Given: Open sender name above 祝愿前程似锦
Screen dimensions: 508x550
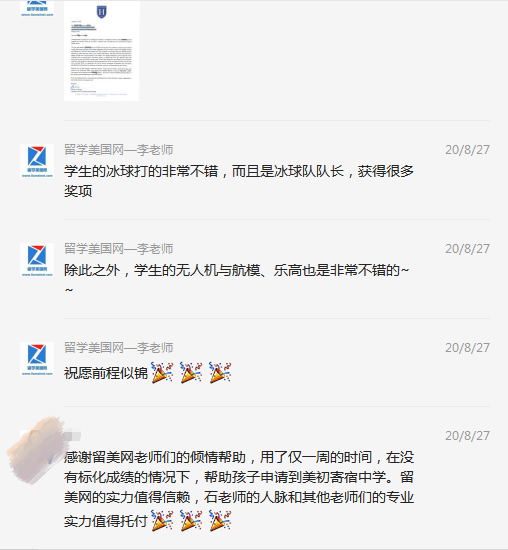Looking at the screenshot, I should tap(119, 348).
